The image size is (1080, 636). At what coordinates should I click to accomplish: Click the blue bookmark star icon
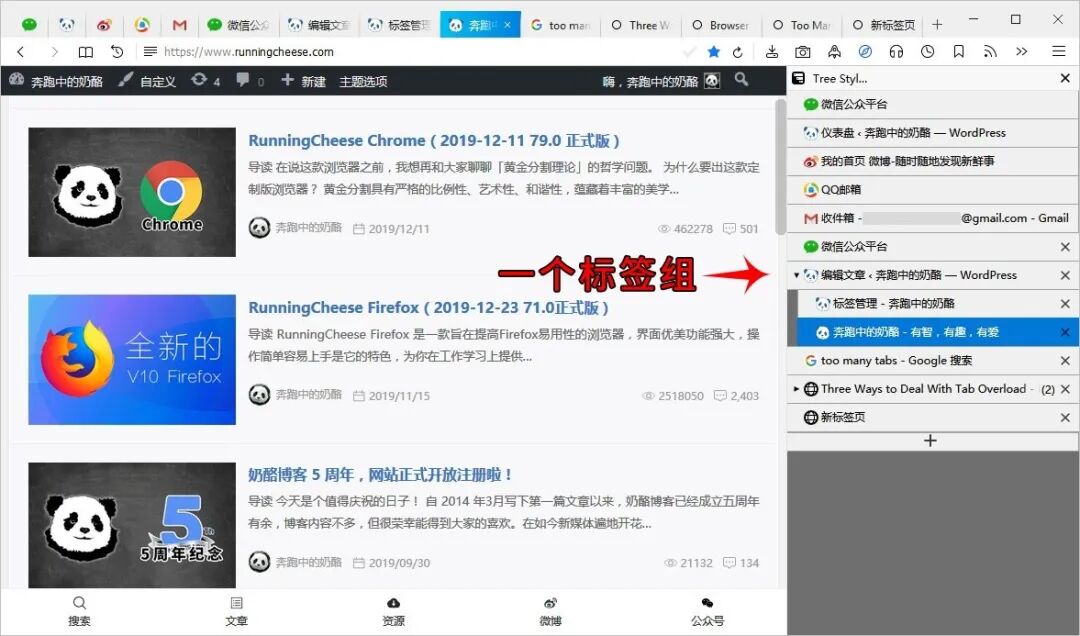(x=714, y=52)
